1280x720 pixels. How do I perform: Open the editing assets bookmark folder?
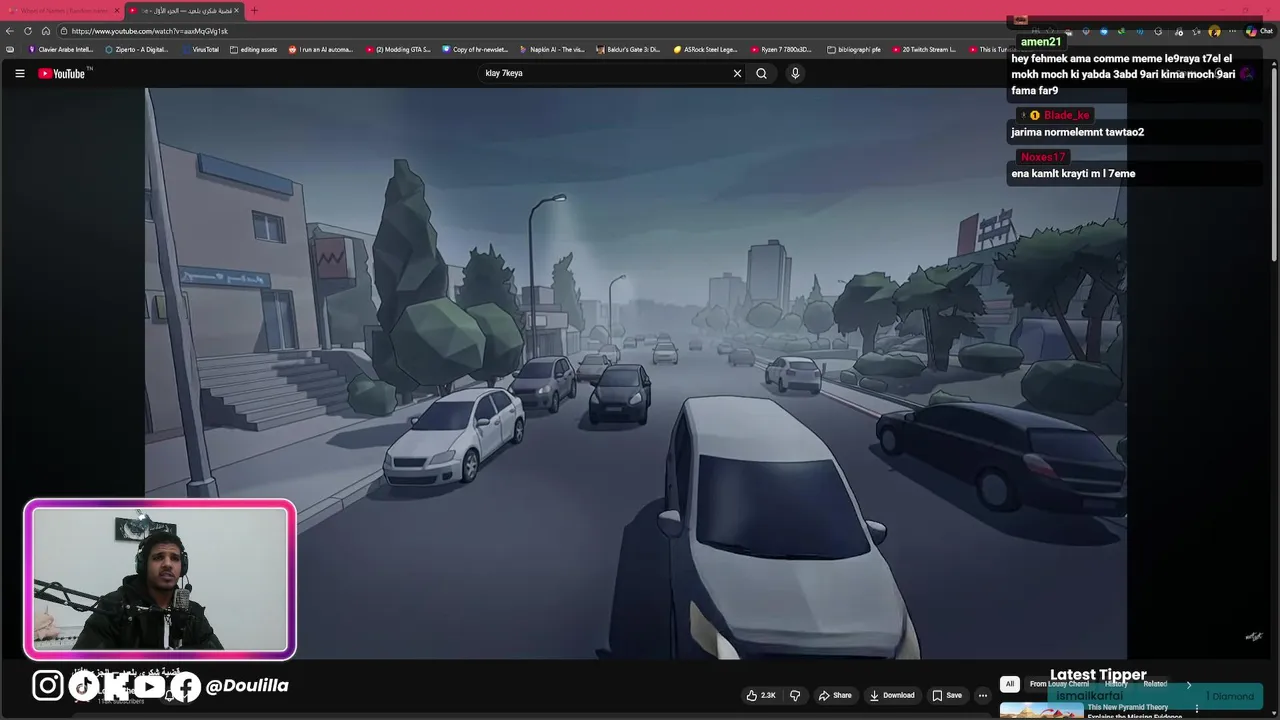tap(254, 49)
